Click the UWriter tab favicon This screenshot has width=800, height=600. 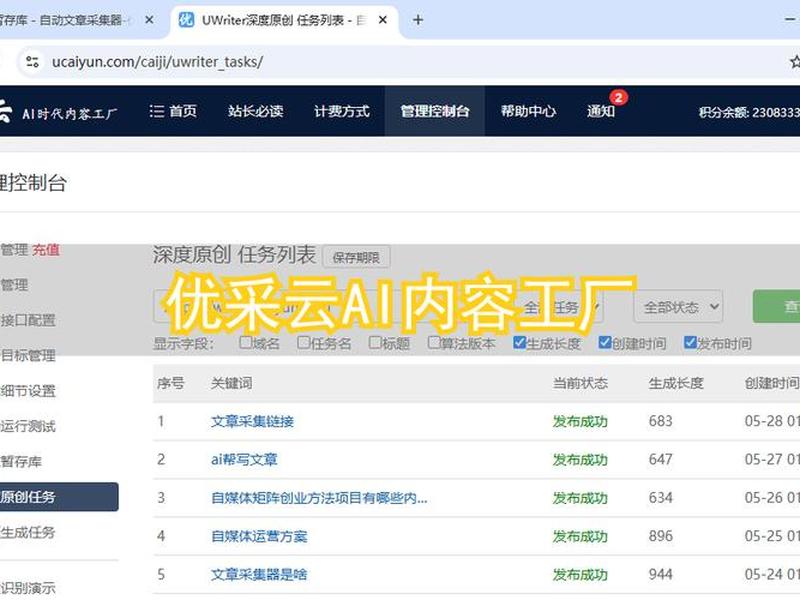pos(186,20)
